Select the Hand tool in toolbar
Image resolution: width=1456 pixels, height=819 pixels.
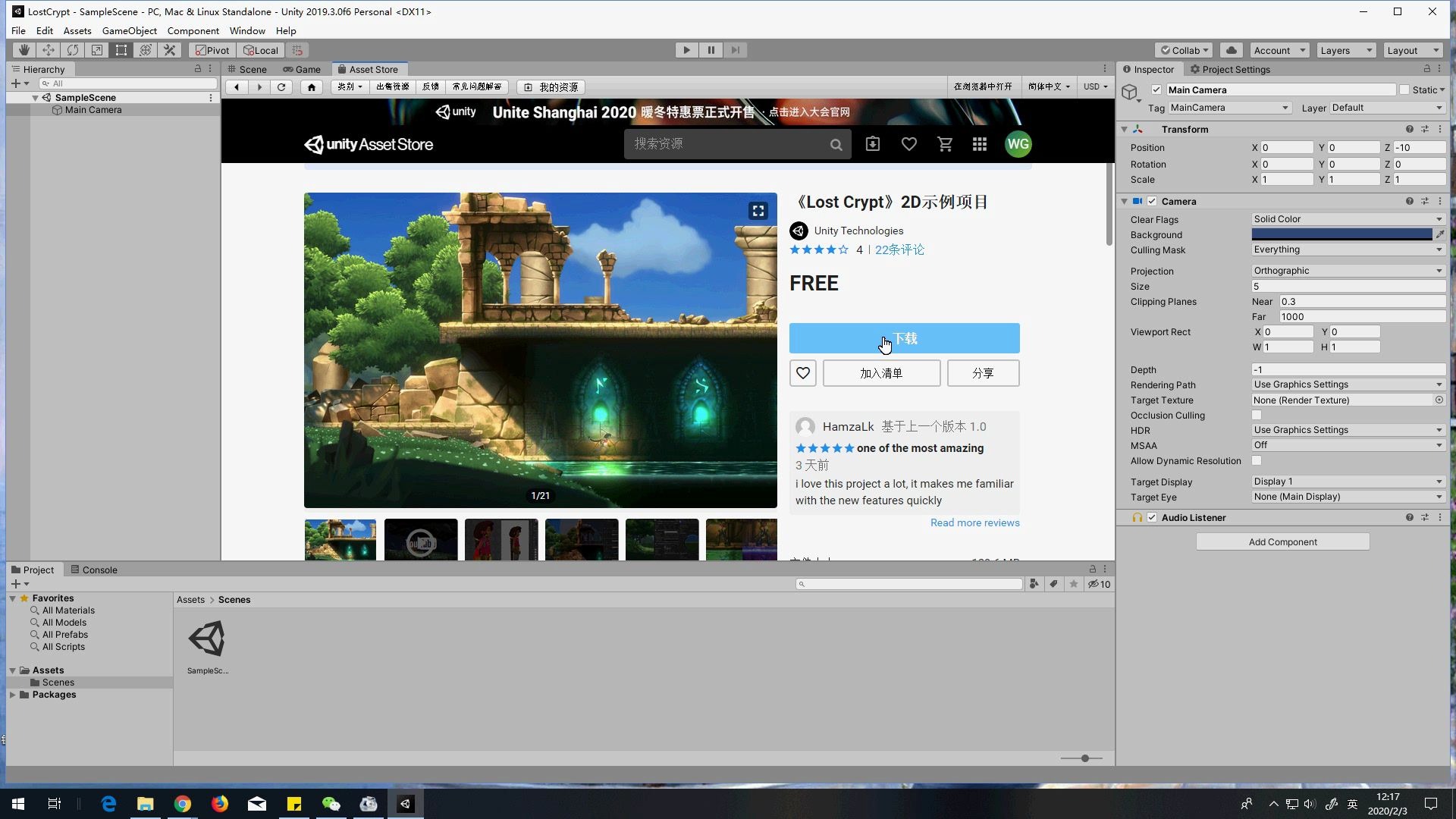(24, 50)
